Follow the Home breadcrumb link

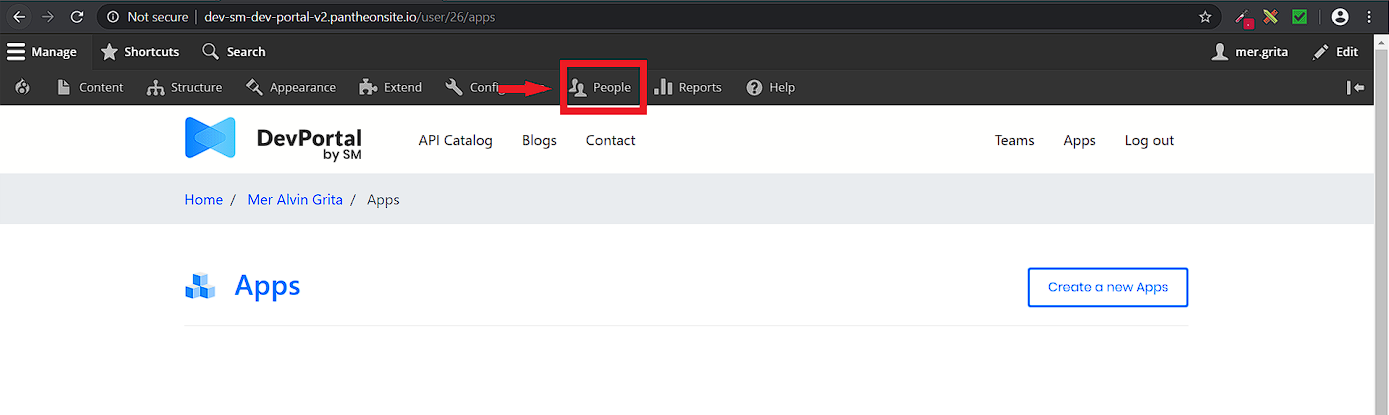[204, 200]
